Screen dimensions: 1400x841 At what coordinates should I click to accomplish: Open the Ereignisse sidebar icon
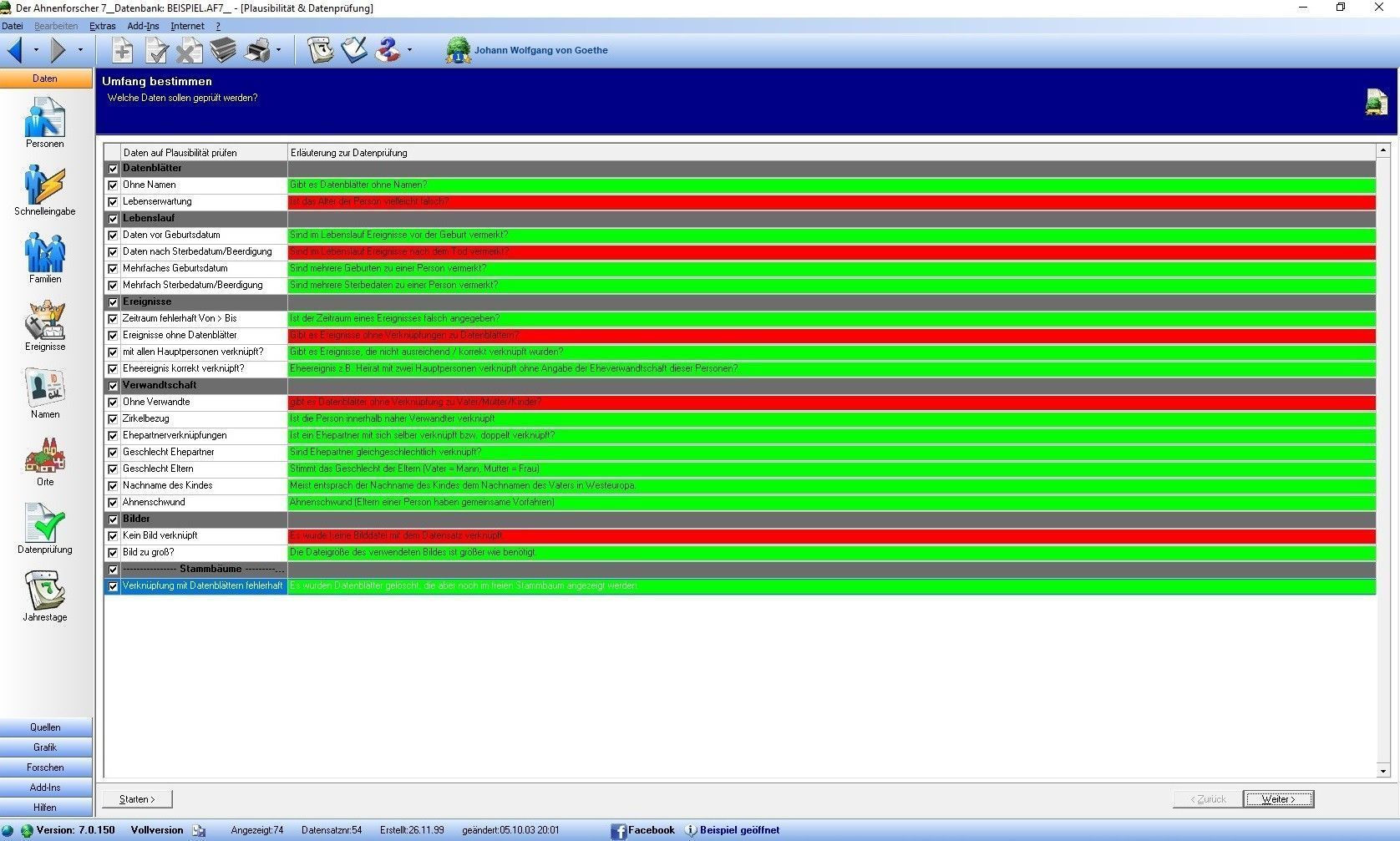(x=44, y=320)
